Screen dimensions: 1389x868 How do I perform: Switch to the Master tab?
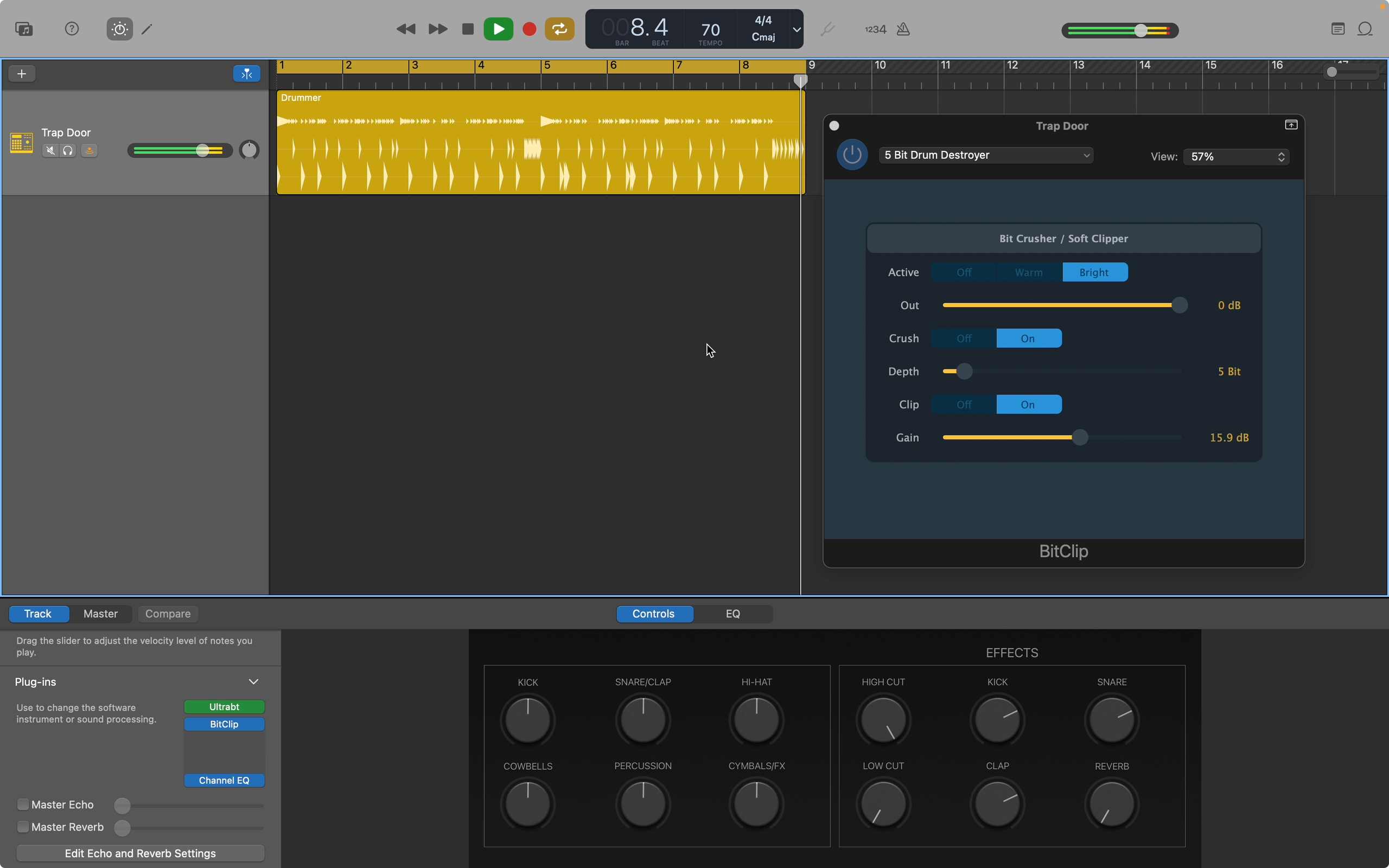coord(100,614)
